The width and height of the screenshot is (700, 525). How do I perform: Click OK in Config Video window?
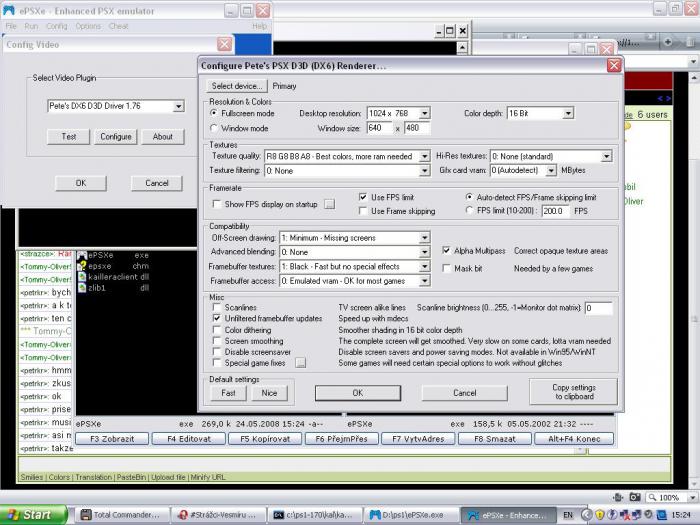click(x=81, y=183)
